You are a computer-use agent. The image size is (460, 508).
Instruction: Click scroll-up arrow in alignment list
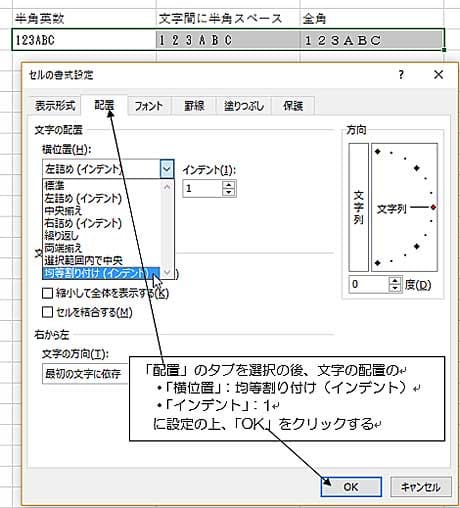[x=167, y=187]
